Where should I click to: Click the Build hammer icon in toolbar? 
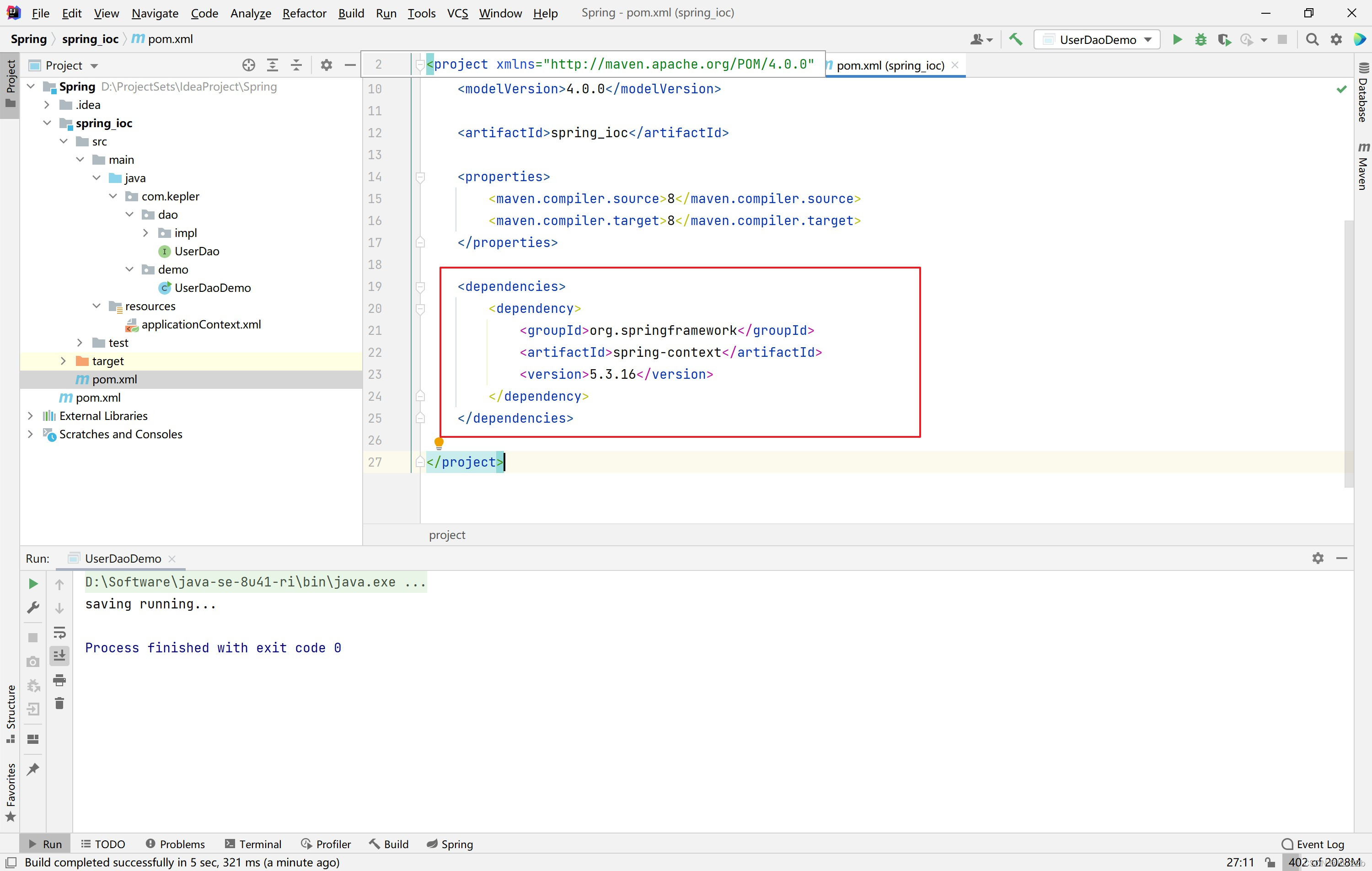coord(1015,39)
